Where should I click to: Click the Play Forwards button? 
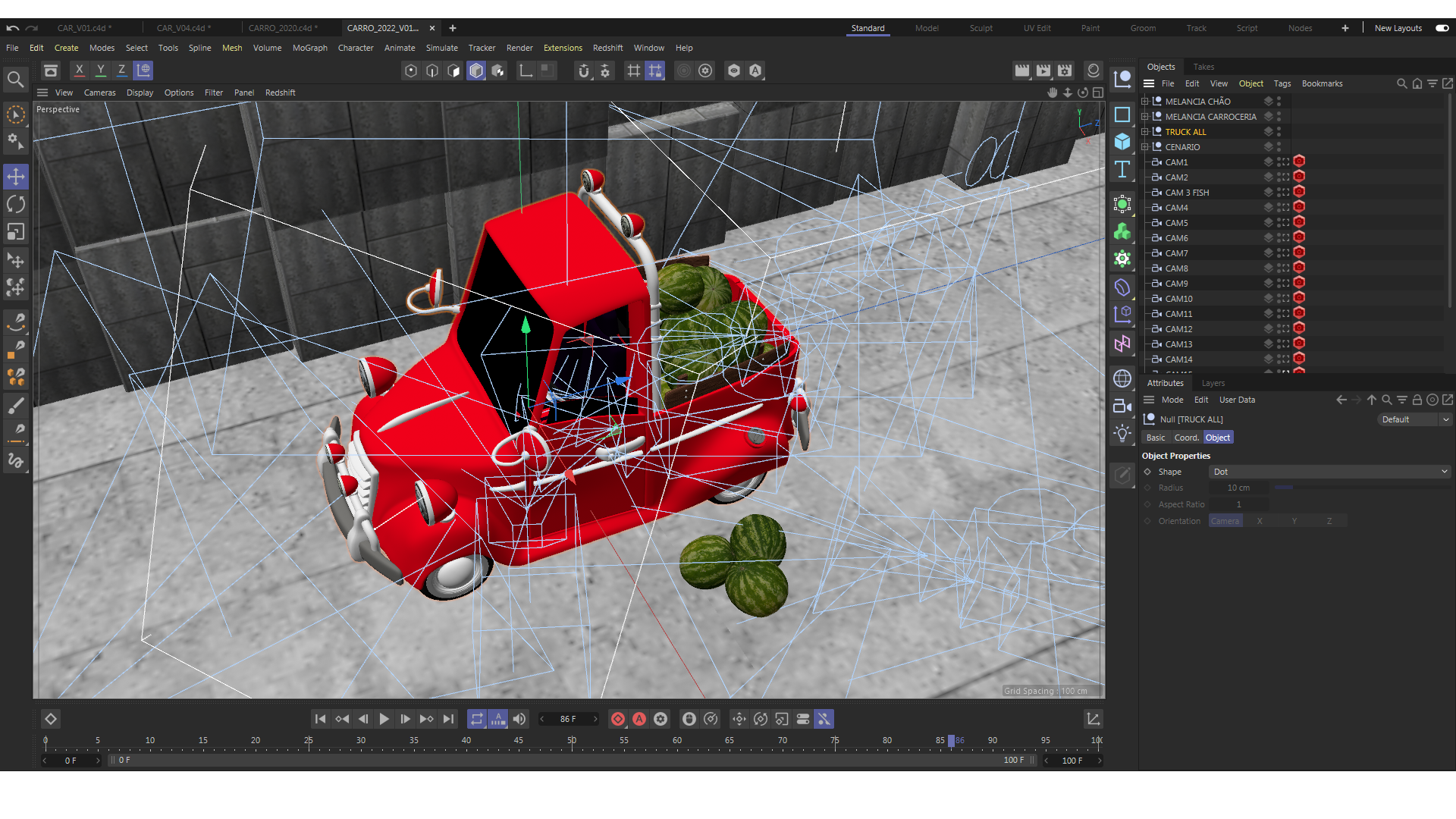pos(384,719)
